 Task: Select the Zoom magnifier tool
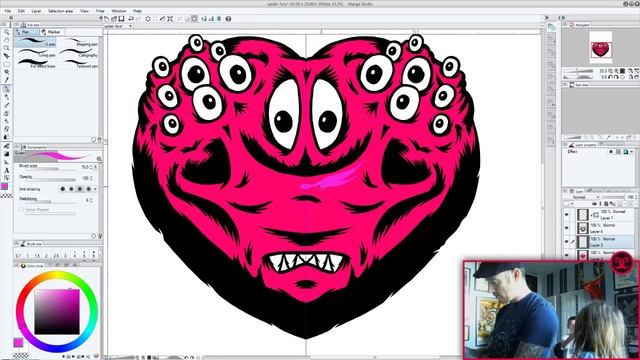[x=7, y=32]
